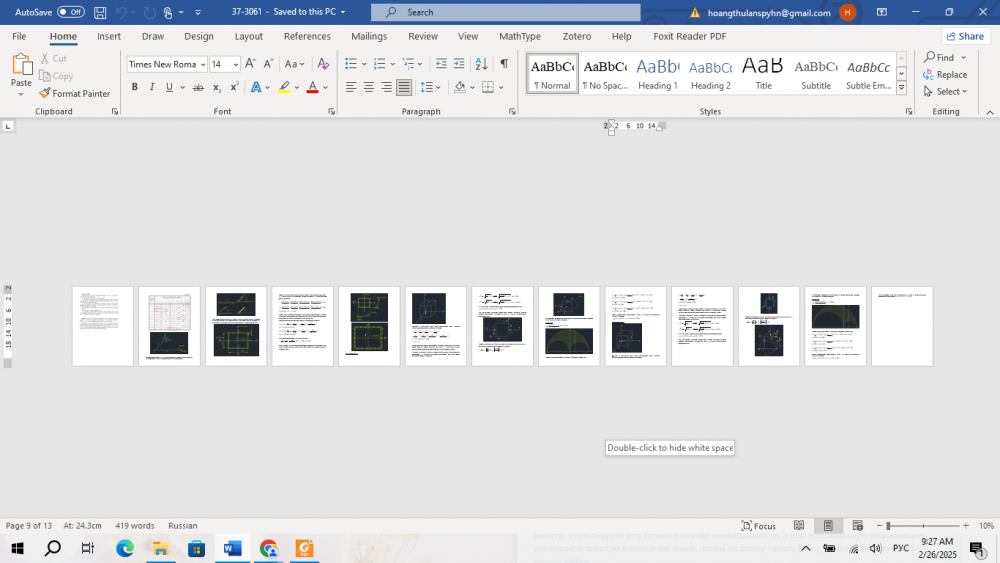Click the Format Painter tool
The height and width of the screenshot is (563, 1000).
click(x=75, y=93)
